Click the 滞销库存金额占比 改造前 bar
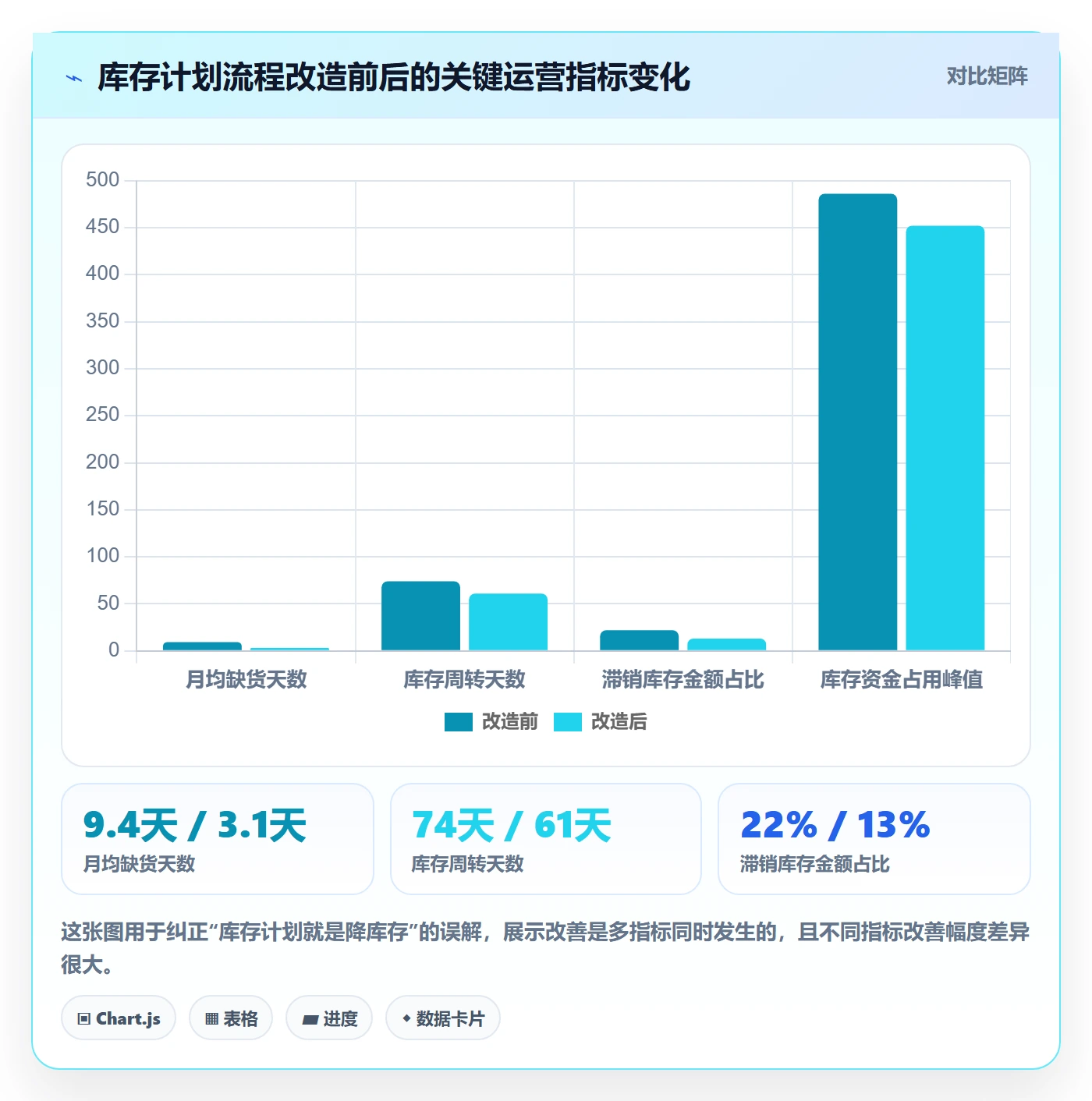The height and width of the screenshot is (1101, 1092). tap(640, 640)
